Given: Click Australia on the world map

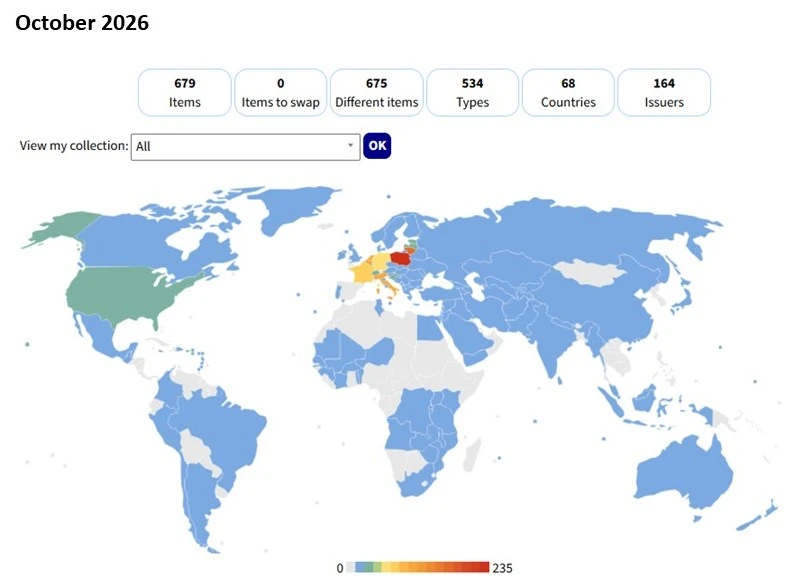Looking at the screenshot, I should 686,472.
